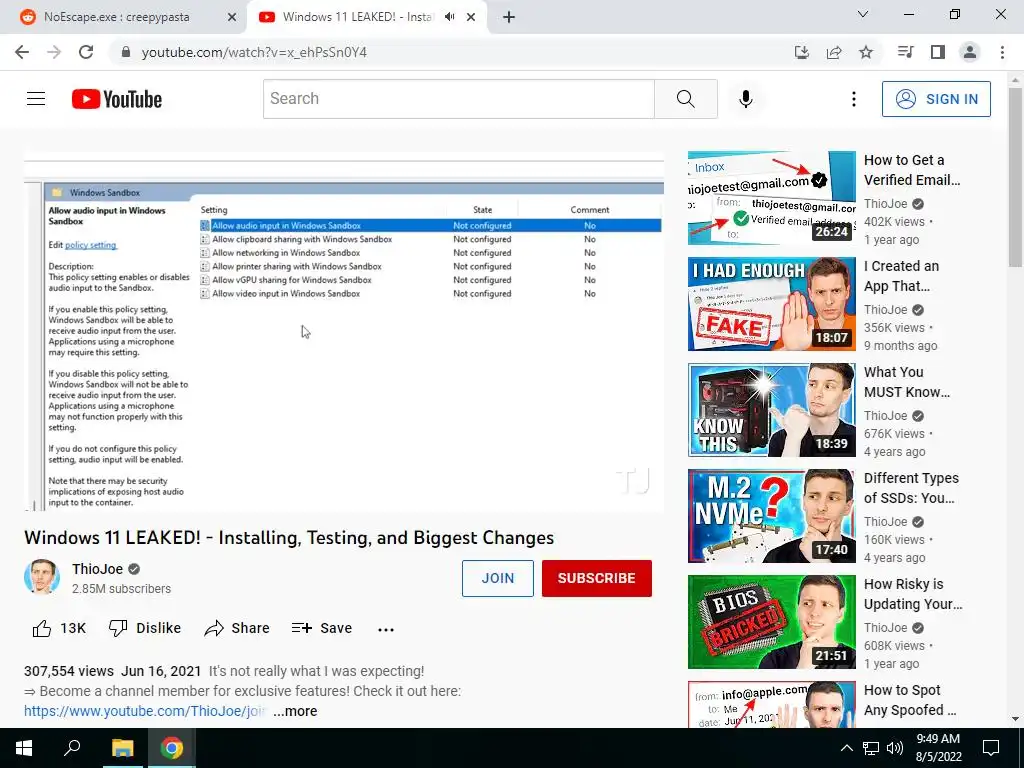The width and height of the screenshot is (1024, 768).
Task: Click the SIGN IN button
Action: click(936, 99)
